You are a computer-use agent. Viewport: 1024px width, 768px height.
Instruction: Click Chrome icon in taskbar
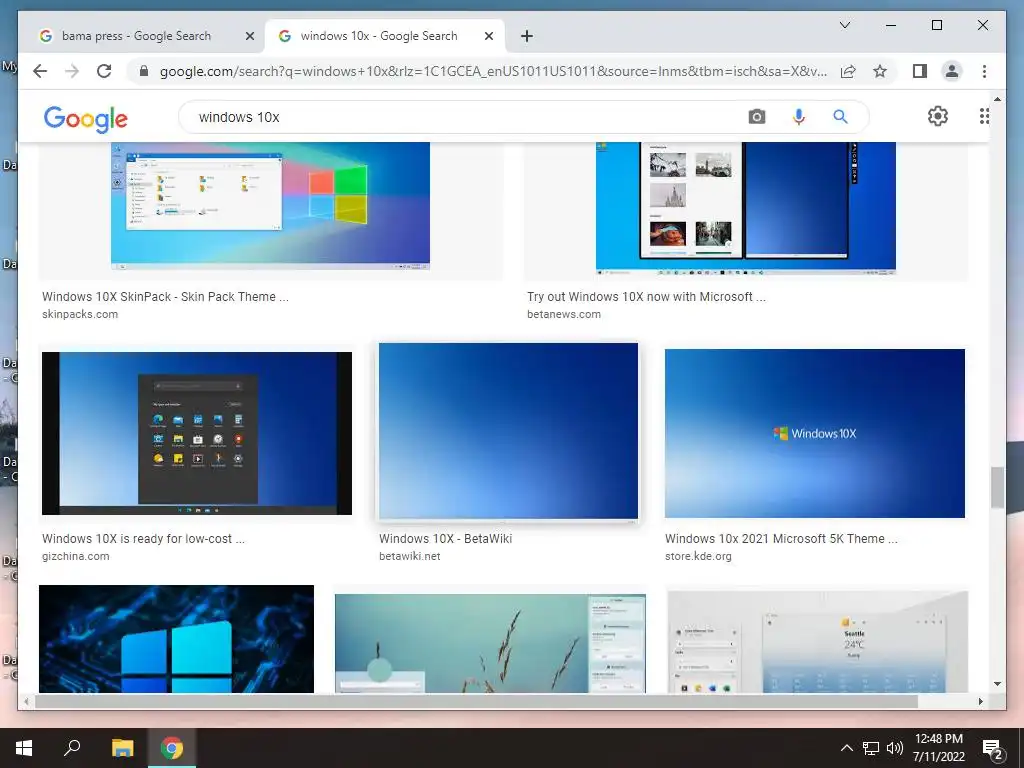172,748
